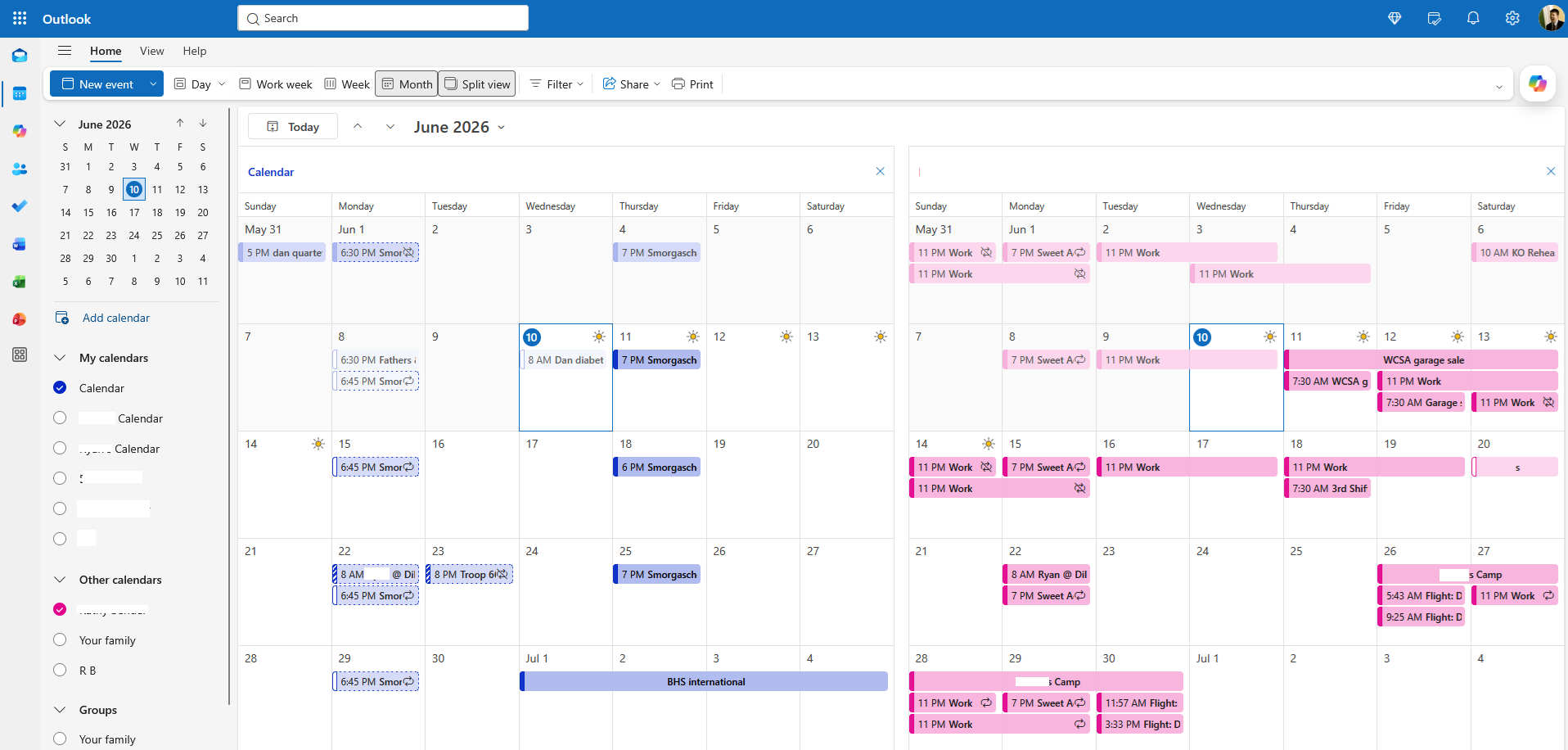Close the right split calendar pane
Screen dimensions: 1568x750
tap(1551, 171)
